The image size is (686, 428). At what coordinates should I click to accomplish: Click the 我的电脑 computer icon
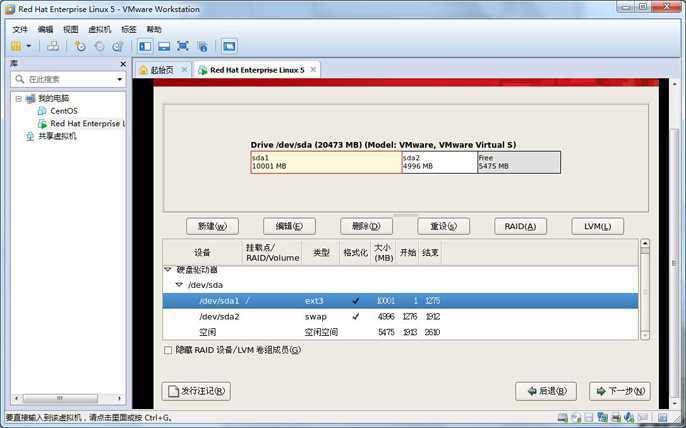(30, 98)
